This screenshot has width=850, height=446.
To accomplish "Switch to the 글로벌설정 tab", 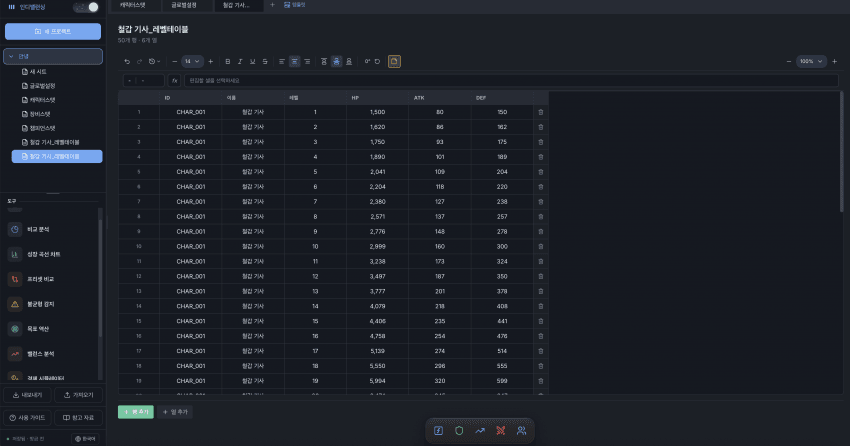I will (183, 5).
